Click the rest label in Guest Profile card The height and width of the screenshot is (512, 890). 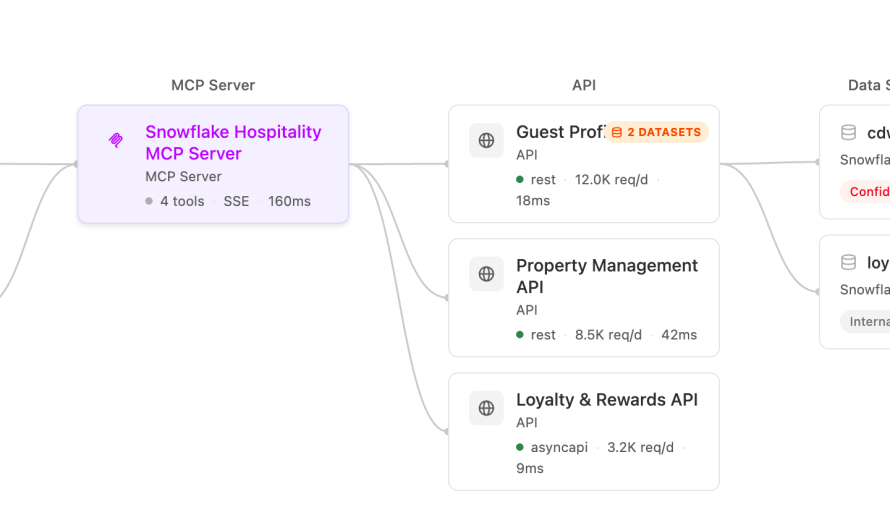coord(543,180)
